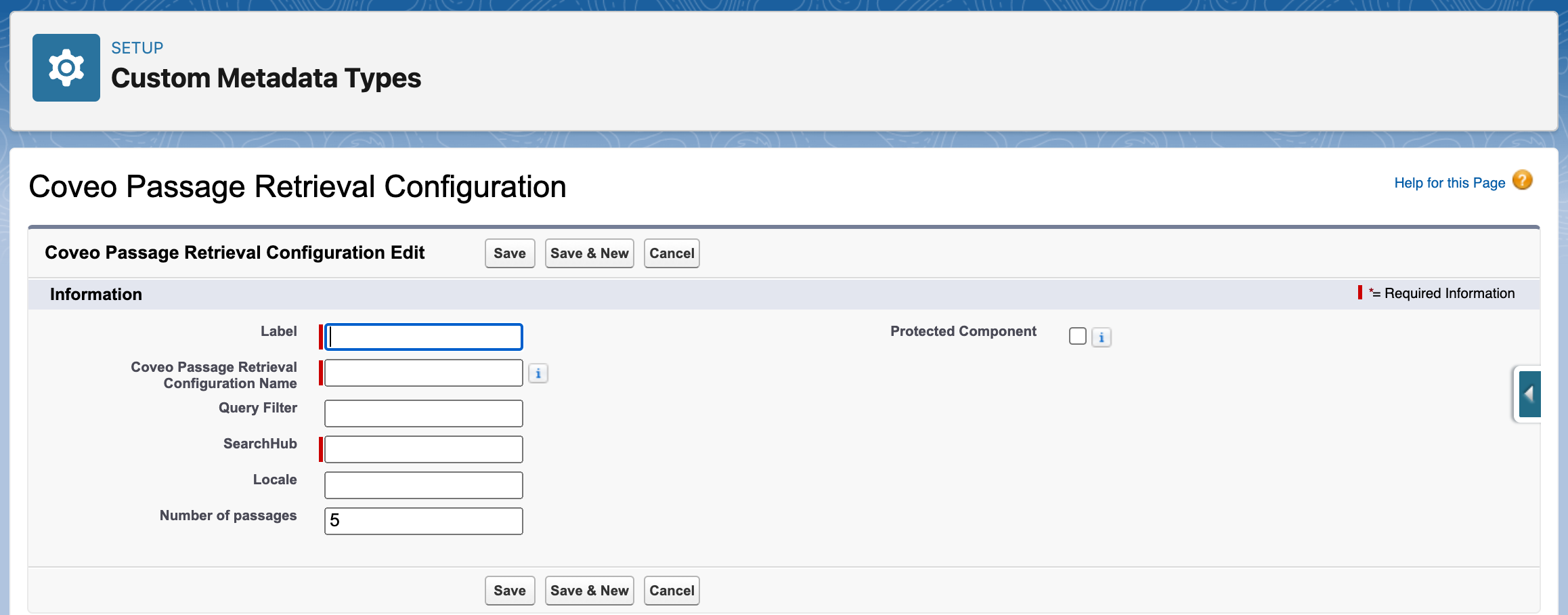Screen dimensions: 1568x615
Task: Click the Number of passages label
Action: [228, 515]
